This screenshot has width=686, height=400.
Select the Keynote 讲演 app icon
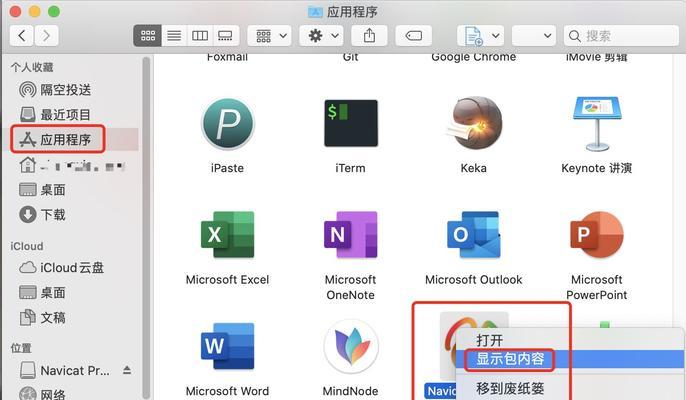(x=597, y=124)
